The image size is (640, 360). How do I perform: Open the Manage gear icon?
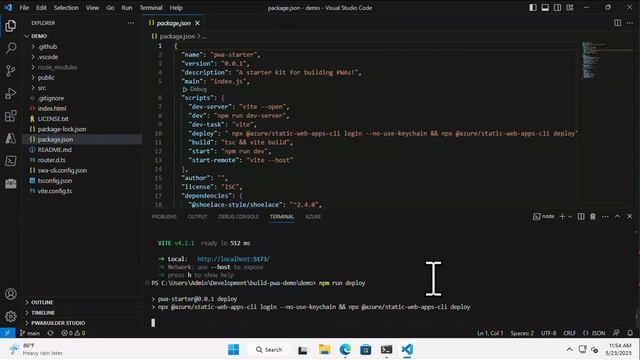[x=11, y=316]
